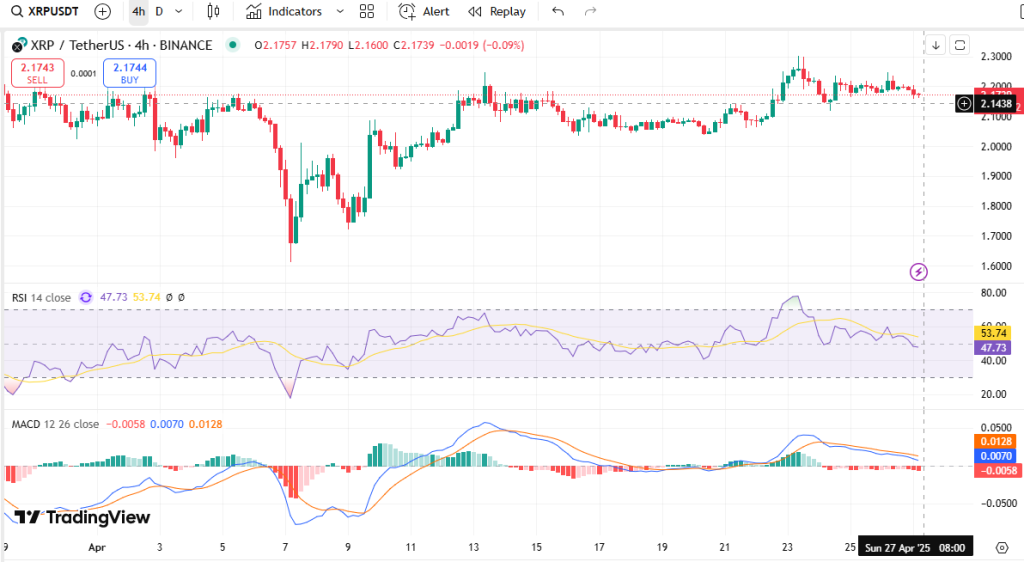Click signal value 0.0128 in legend
Image resolution: width=1024 pixels, height=562 pixels.
point(206,424)
